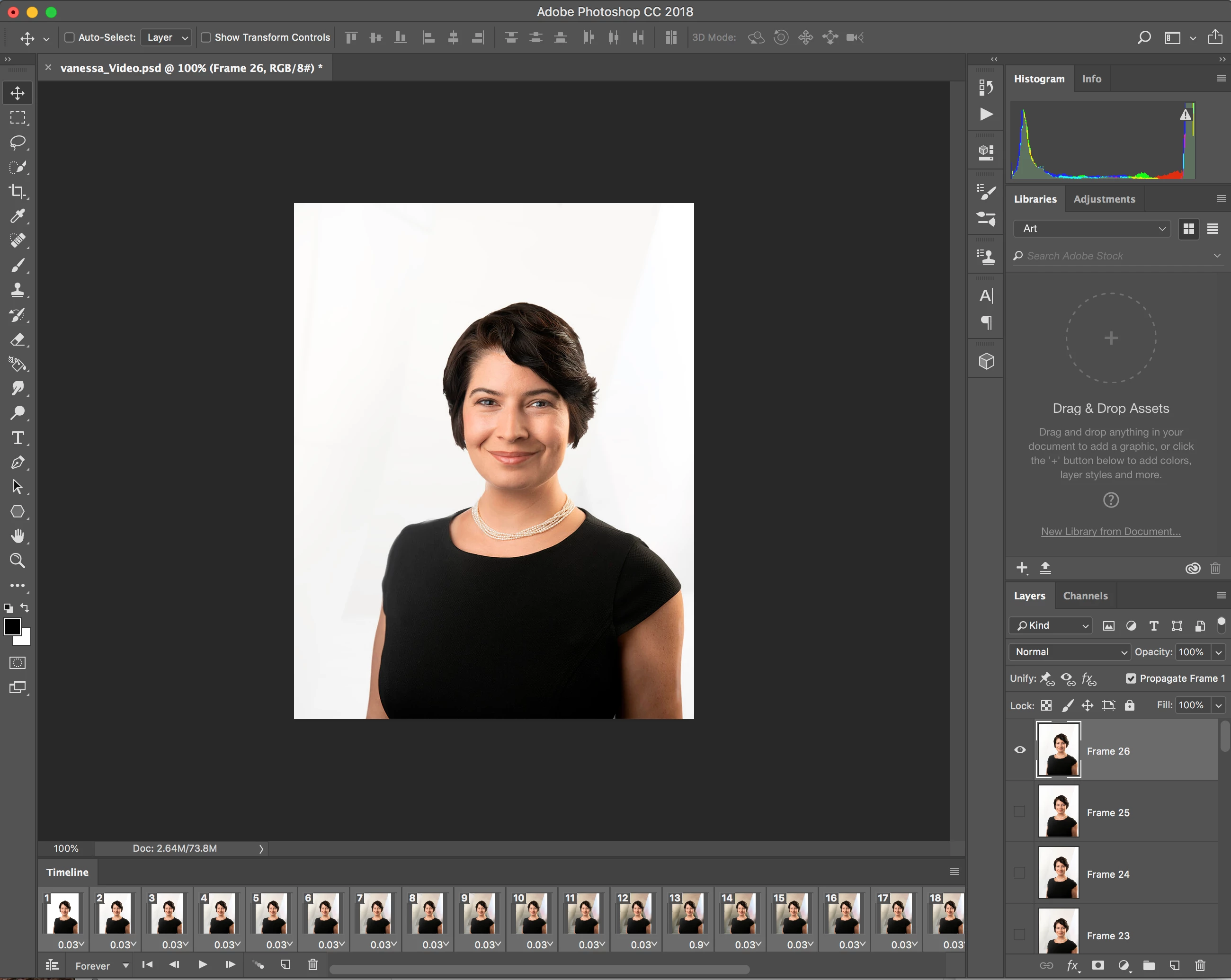1231x980 pixels.
Task: Switch to the Adjustments tab
Action: tap(1104, 199)
